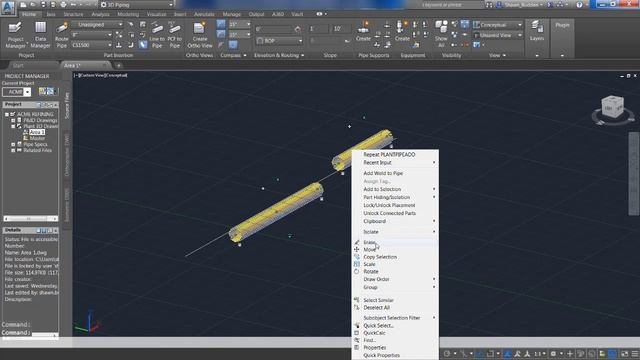Viewport: 640px width, 360px height.
Task: Choose Properties from the context menu
Action: click(396, 347)
